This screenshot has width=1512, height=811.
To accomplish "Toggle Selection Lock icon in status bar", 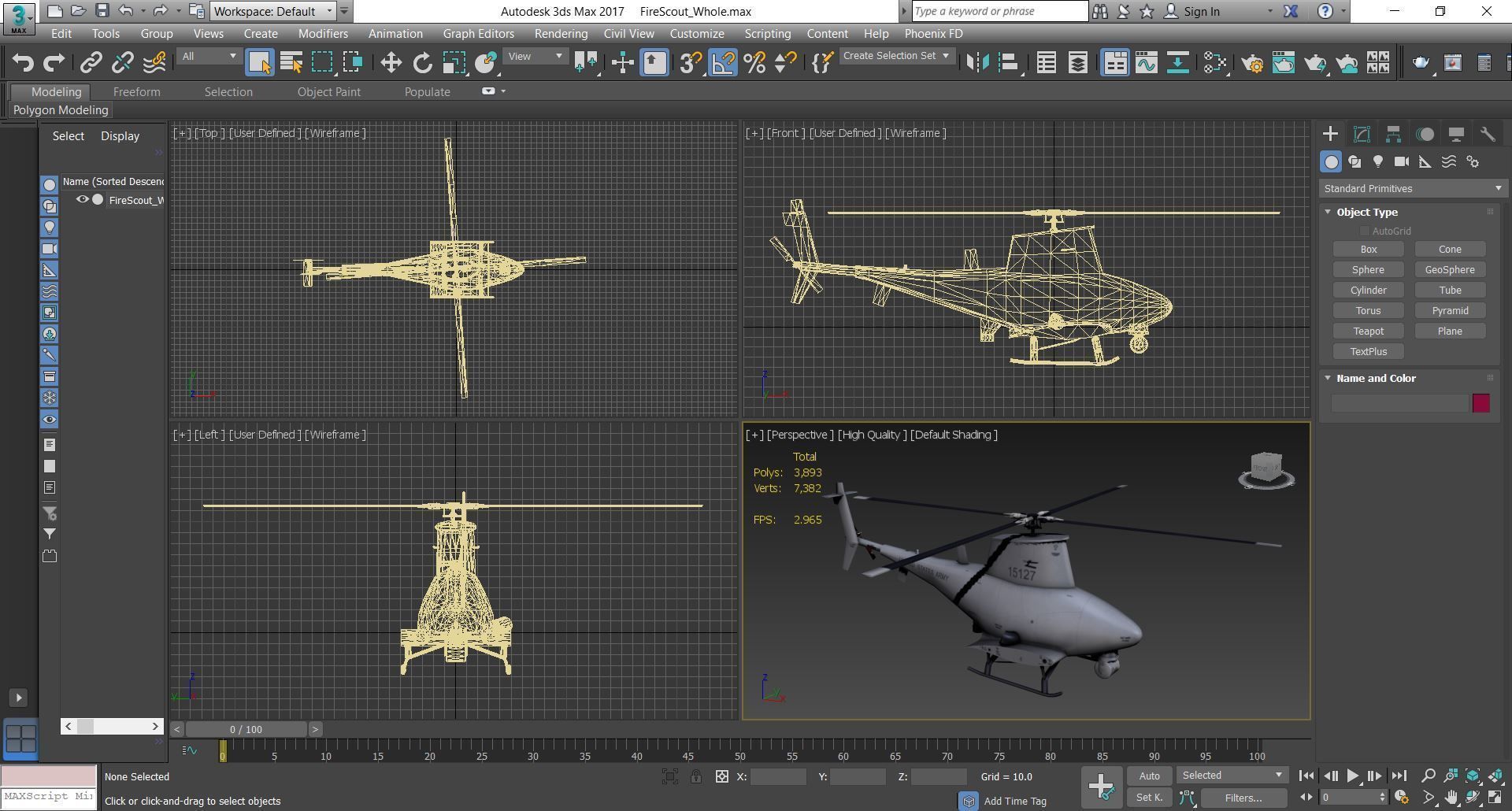I will [x=695, y=777].
